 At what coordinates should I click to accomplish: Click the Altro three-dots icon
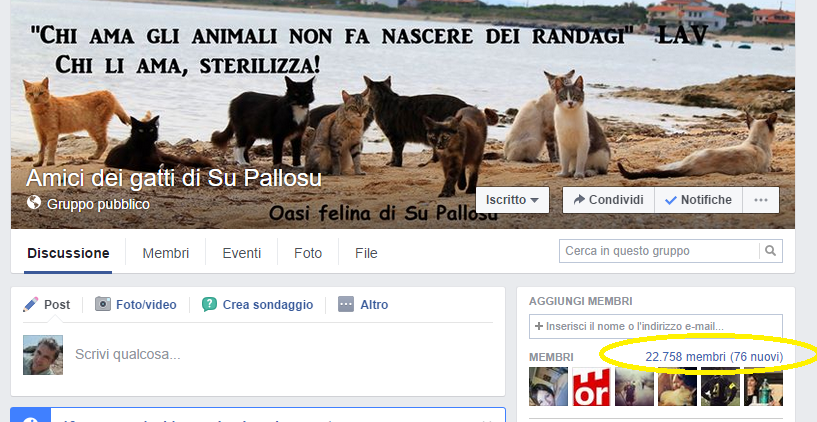(x=346, y=304)
